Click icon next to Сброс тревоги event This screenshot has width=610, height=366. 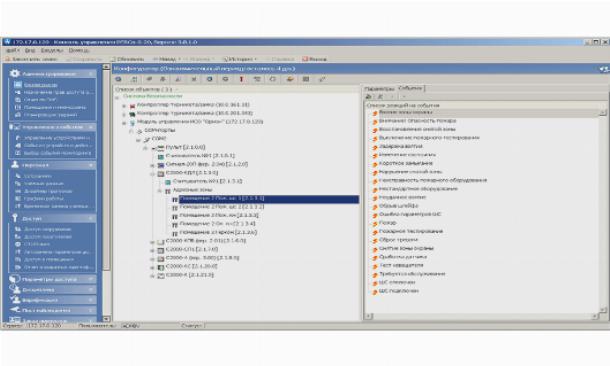coord(375,241)
